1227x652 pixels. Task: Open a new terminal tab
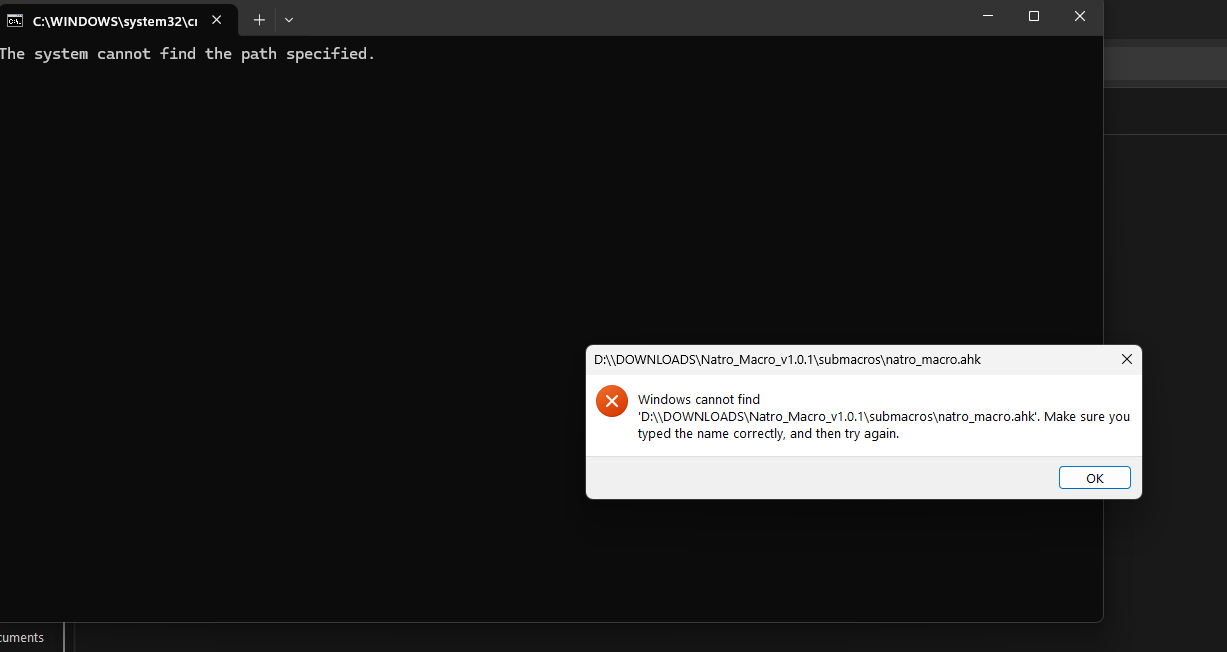pos(259,19)
